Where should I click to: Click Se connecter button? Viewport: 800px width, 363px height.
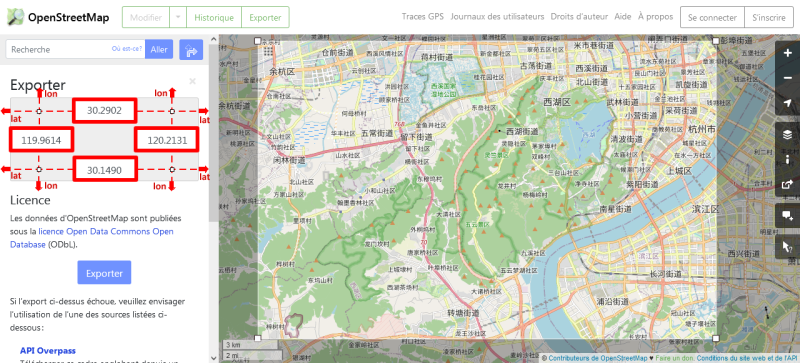tap(712, 17)
